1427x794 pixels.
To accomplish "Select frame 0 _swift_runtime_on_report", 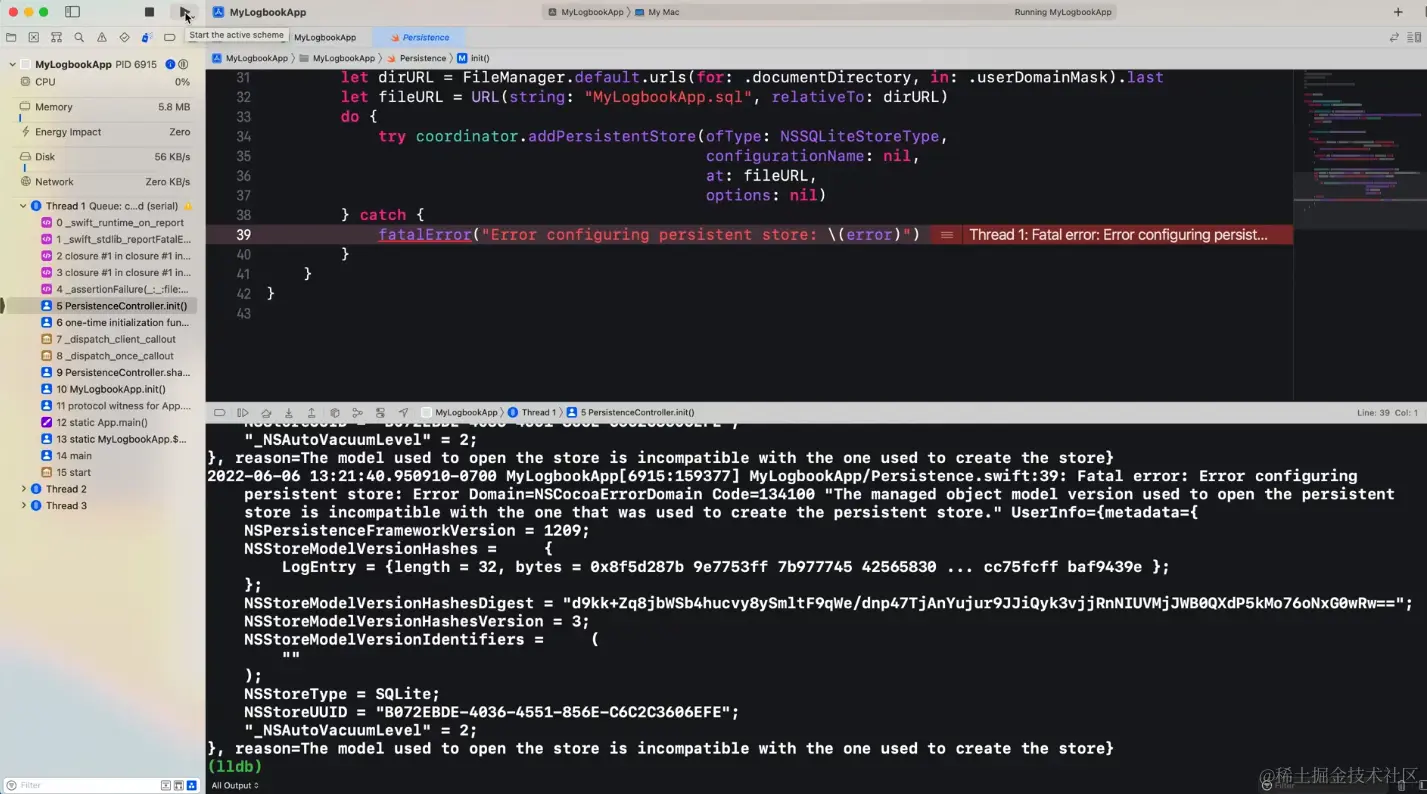I will [x=112, y=223].
